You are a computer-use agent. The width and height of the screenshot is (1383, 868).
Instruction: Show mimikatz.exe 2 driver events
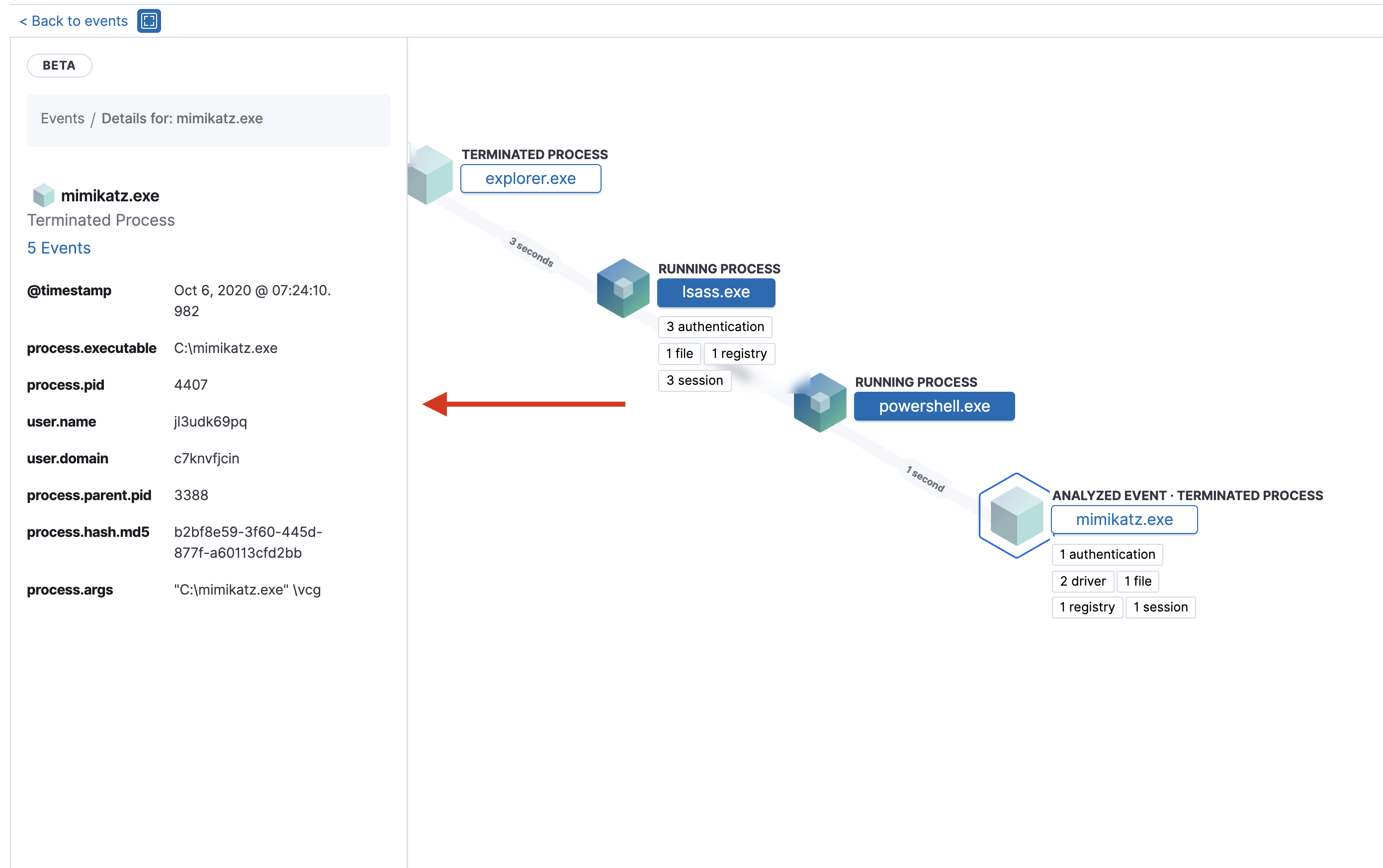click(x=1082, y=581)
